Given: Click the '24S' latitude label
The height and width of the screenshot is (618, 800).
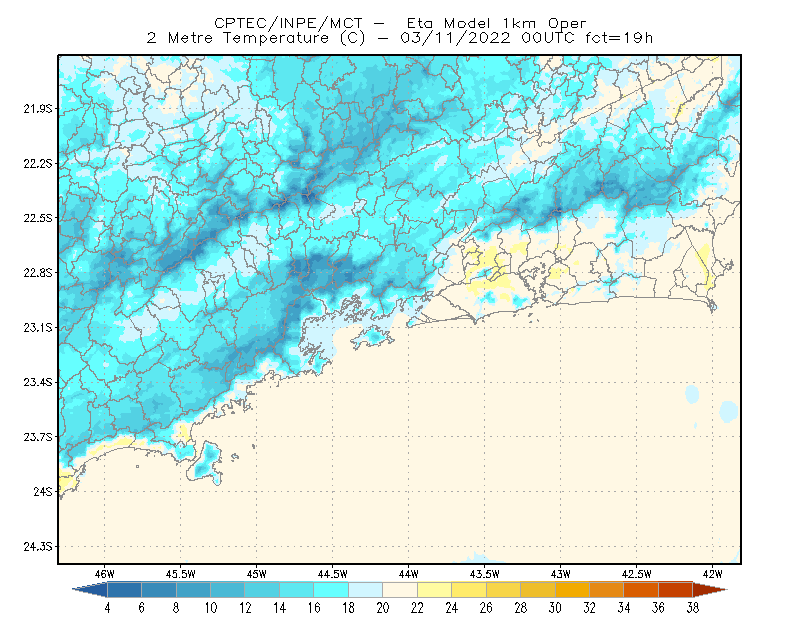Looking at the screenshot, I should pos(43,491).
